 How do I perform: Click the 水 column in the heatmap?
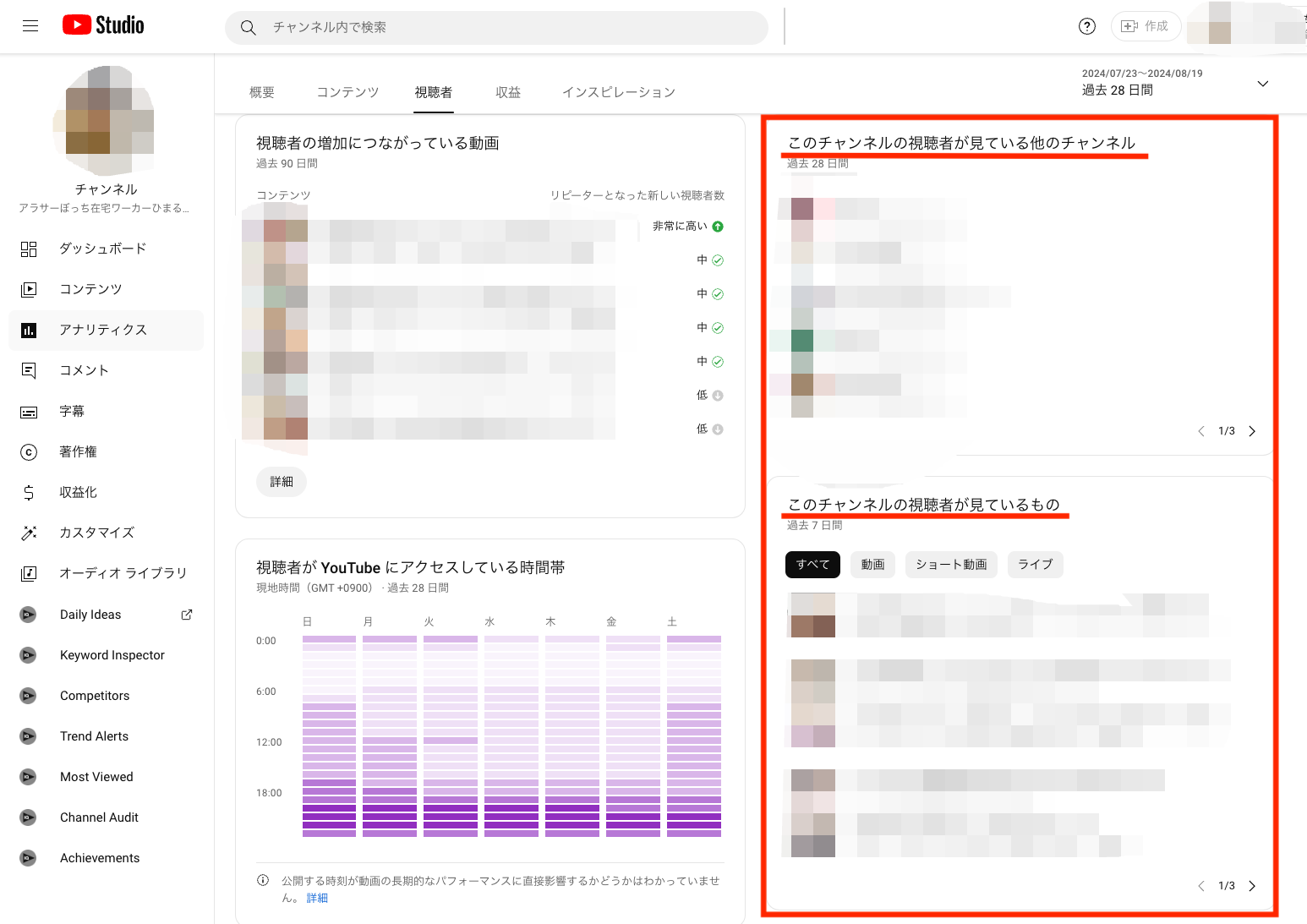point(511,735)
